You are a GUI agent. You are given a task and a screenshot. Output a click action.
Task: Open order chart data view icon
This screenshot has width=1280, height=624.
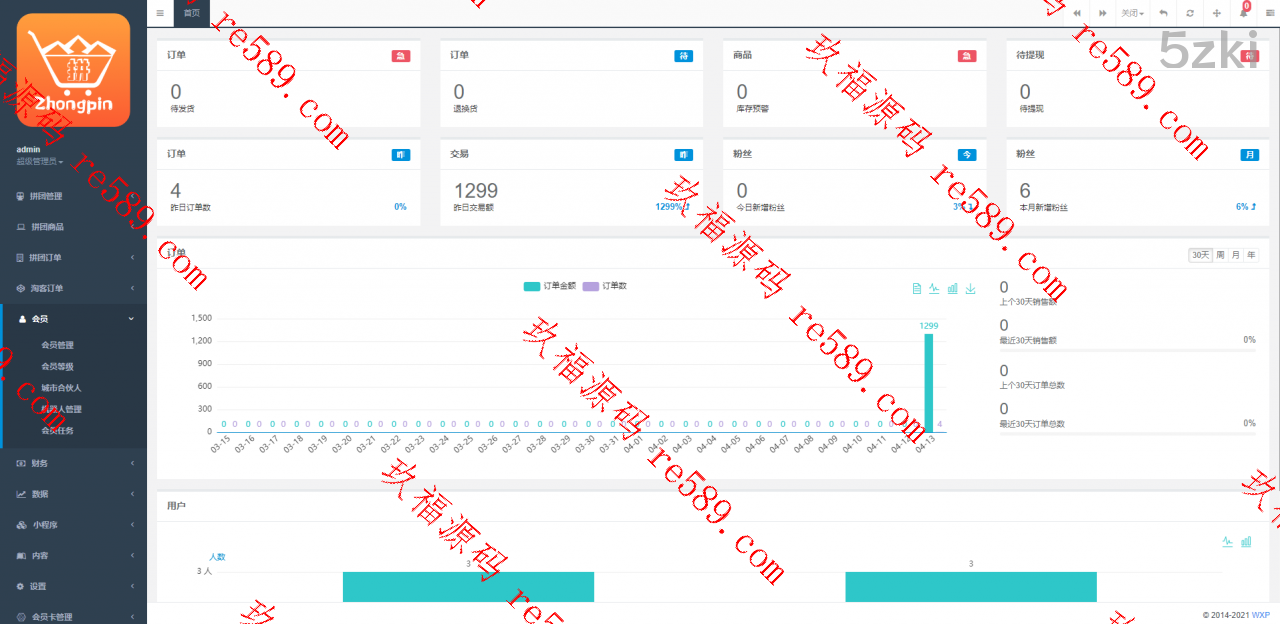pos(916,288)
